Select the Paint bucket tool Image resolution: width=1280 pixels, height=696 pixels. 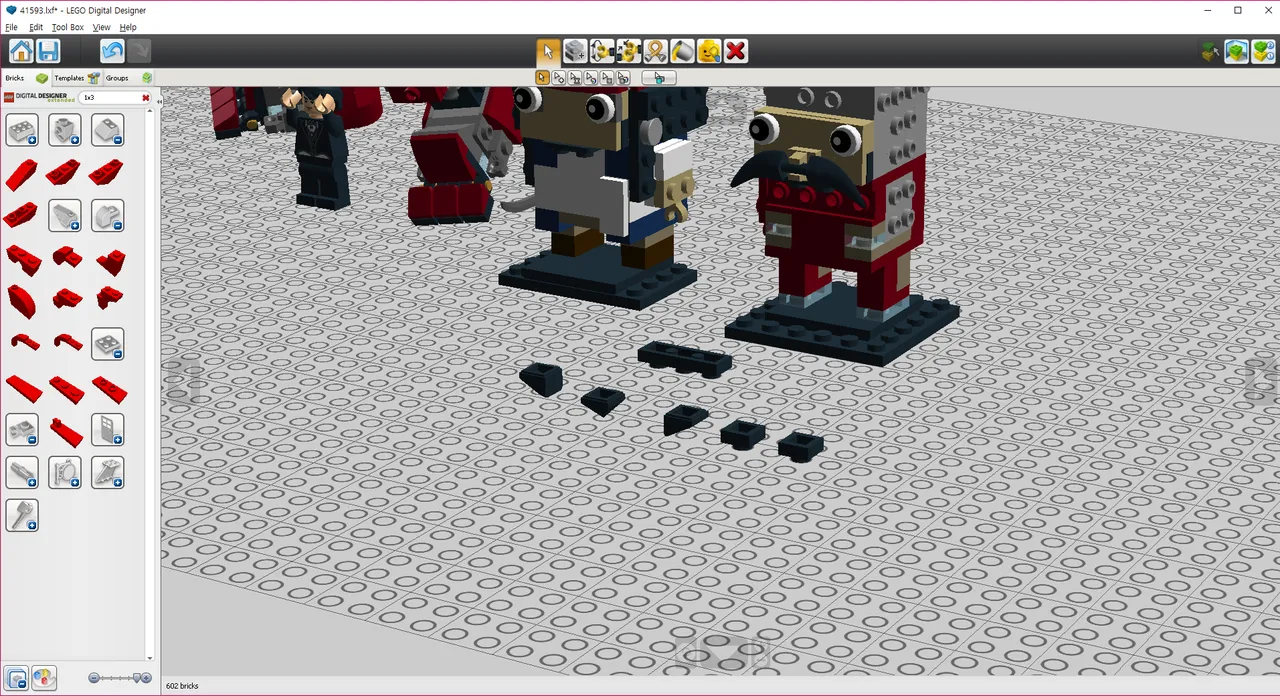pos(682,51)
